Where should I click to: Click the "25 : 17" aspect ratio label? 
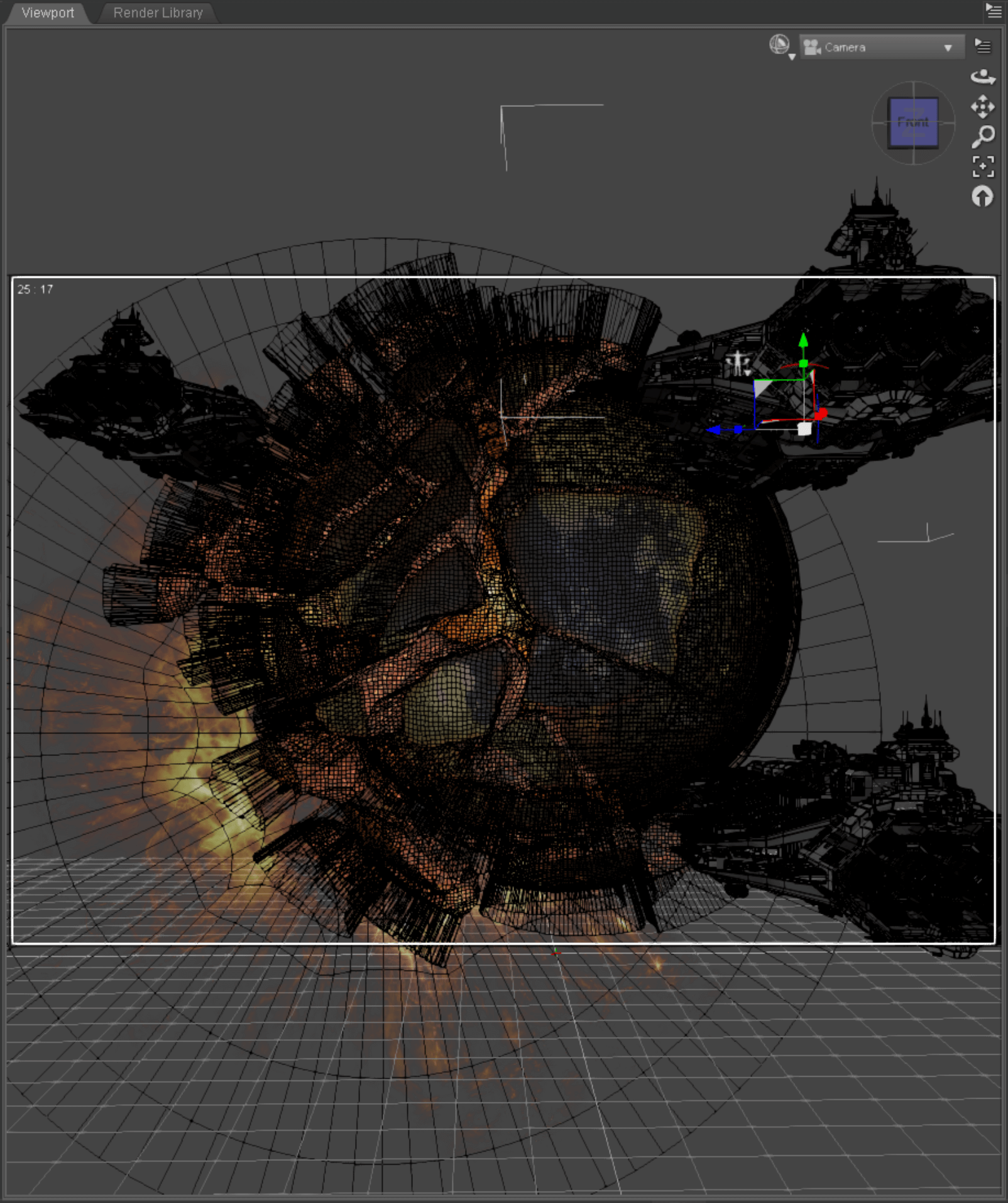[35, 289]
